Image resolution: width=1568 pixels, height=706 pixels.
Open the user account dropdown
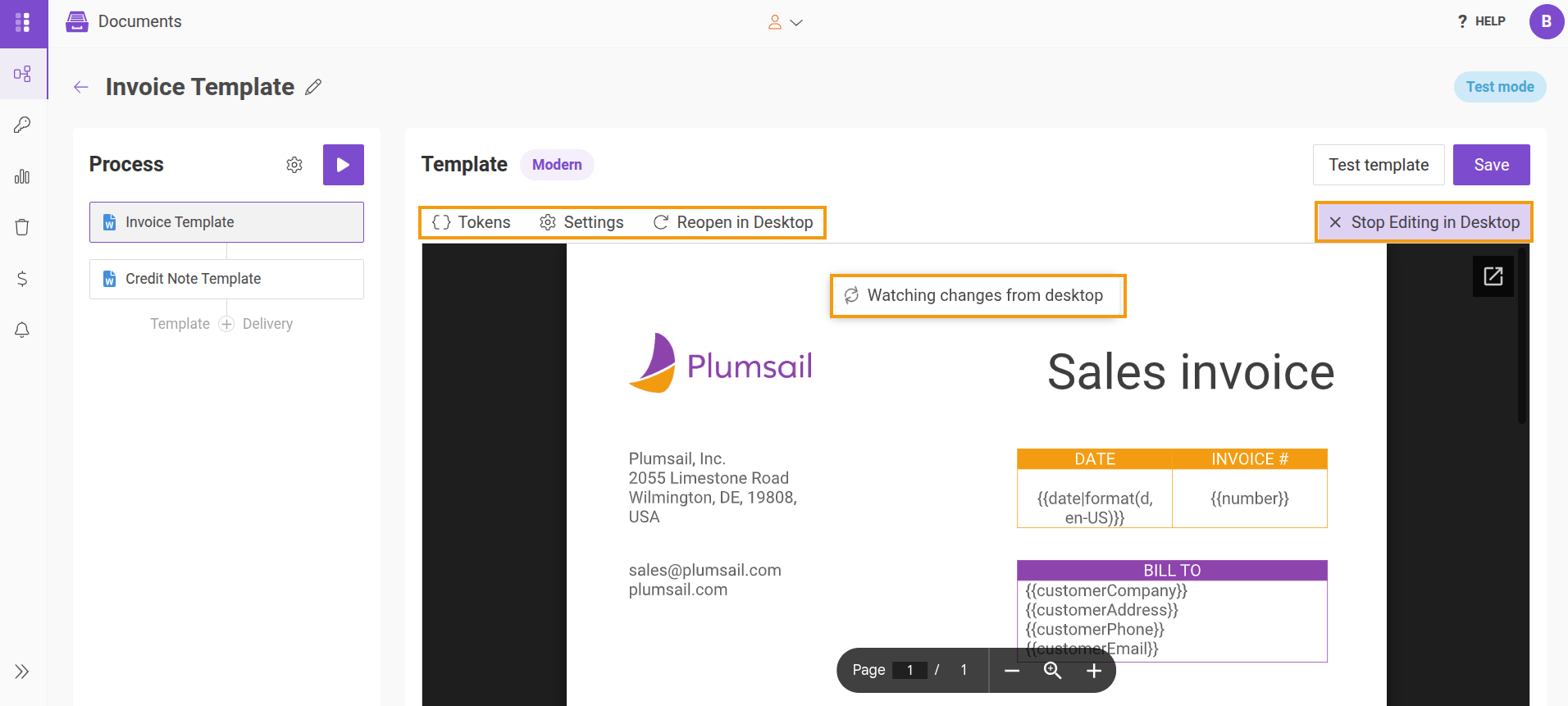tap(785, 22)
